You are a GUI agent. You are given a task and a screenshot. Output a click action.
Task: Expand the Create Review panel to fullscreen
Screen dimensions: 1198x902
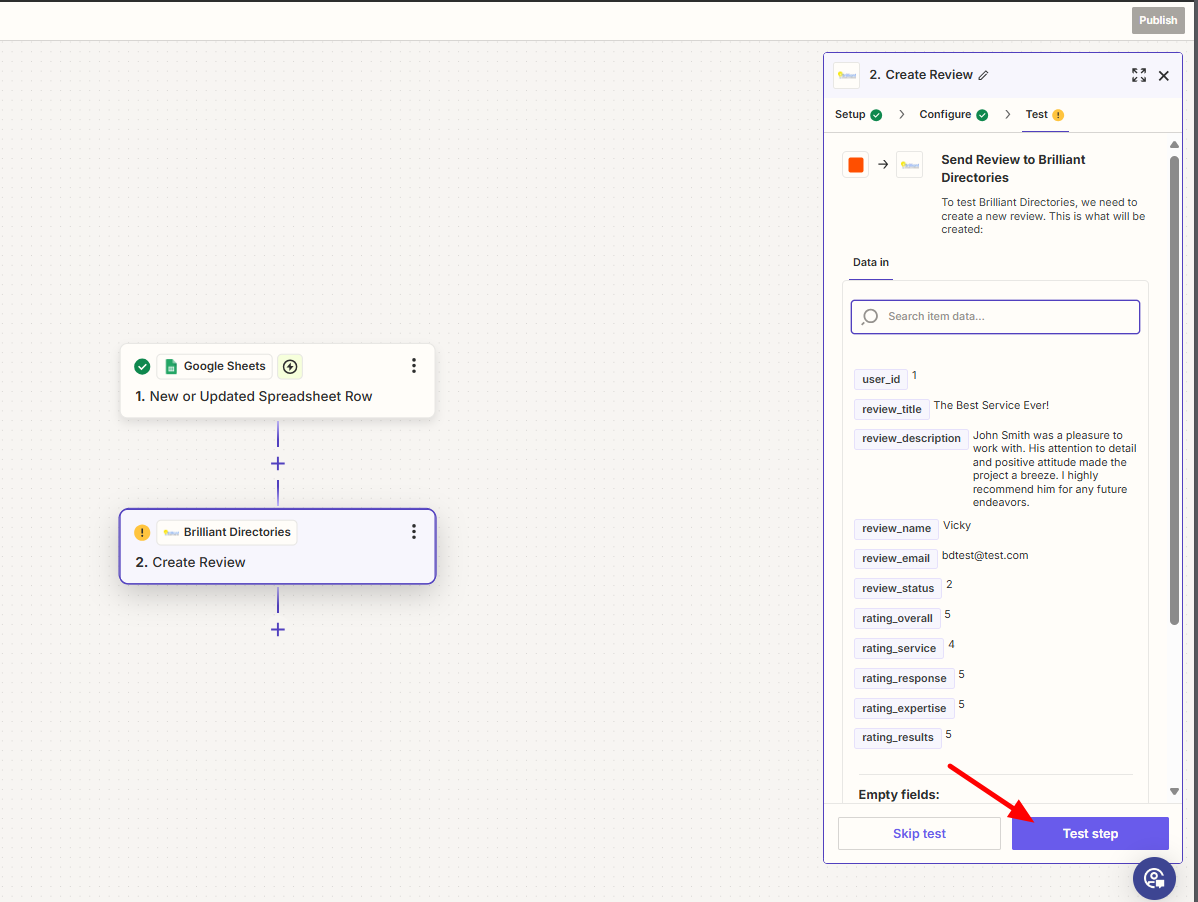click(1138, 75)
